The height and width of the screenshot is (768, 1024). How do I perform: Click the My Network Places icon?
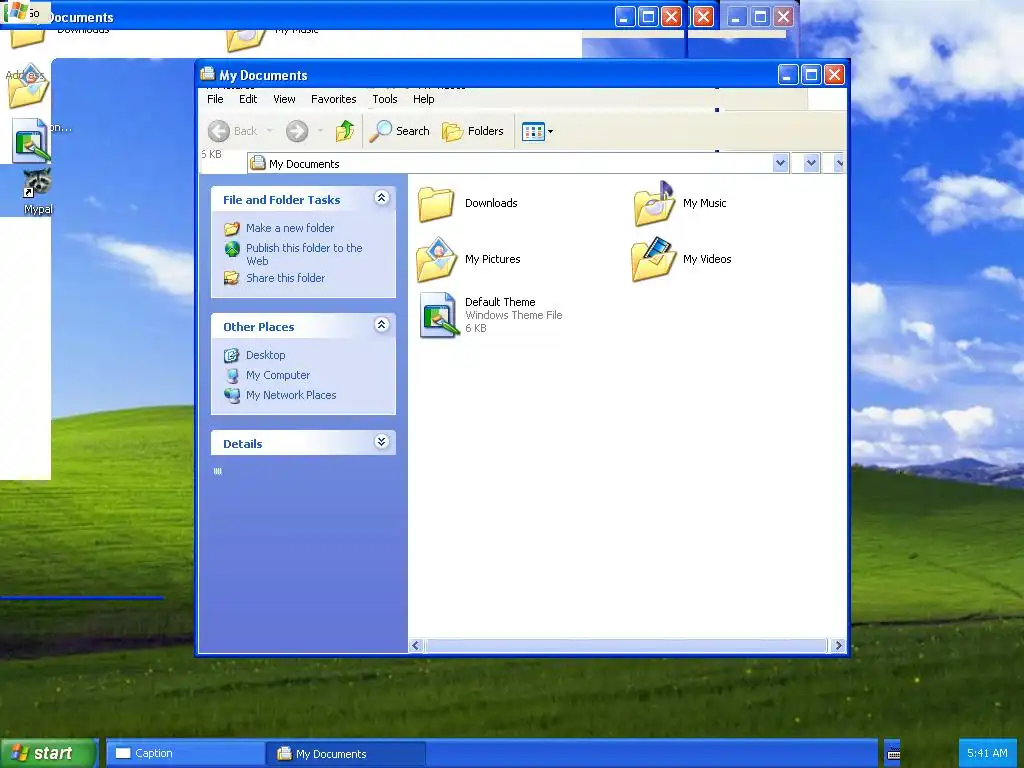click(232, 395)
